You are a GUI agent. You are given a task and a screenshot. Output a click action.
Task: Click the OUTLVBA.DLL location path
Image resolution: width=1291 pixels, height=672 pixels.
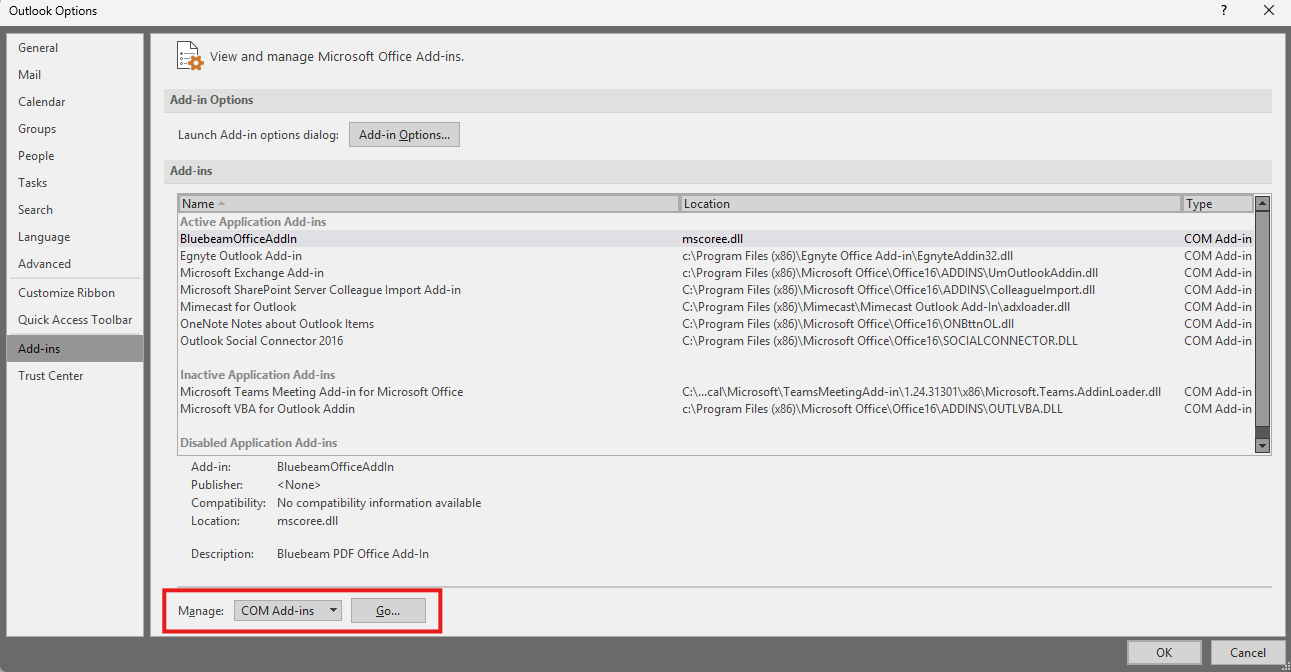tap(873, 409)
